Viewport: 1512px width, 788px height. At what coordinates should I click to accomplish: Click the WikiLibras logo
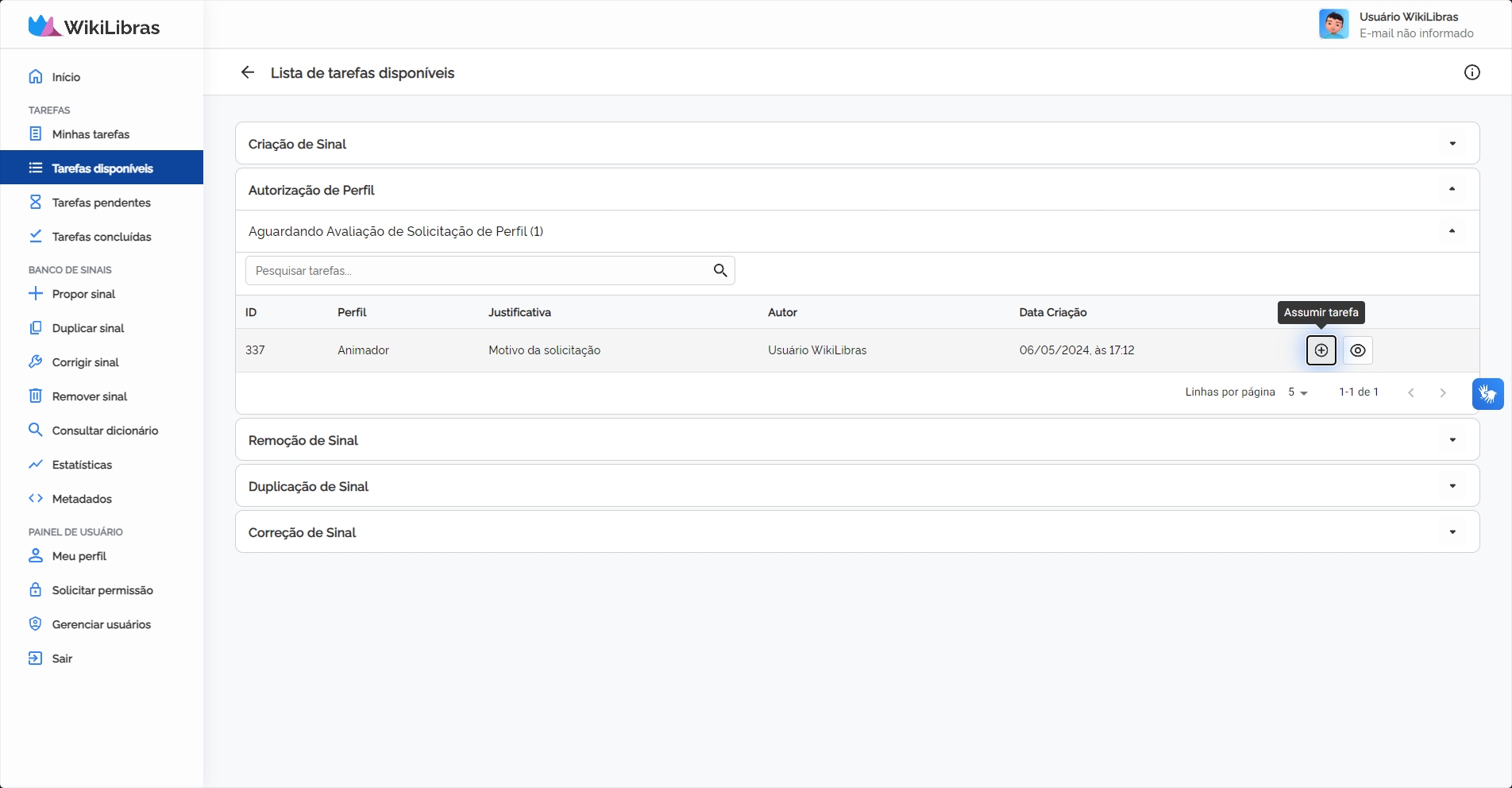pos(94,26)
